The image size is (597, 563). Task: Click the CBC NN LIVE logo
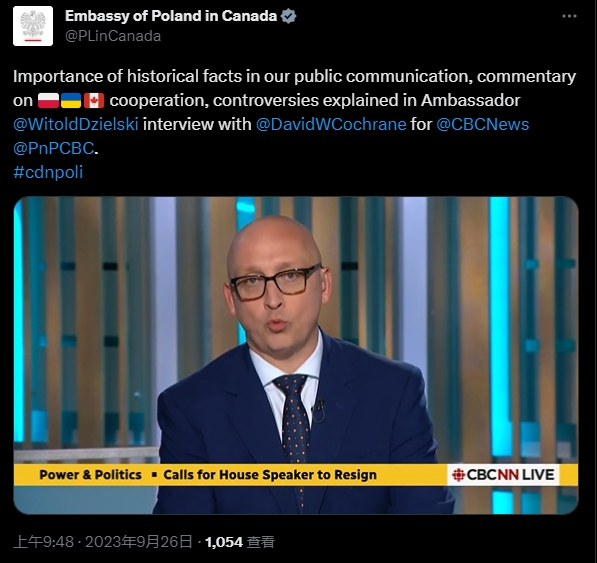click(503, 475)
